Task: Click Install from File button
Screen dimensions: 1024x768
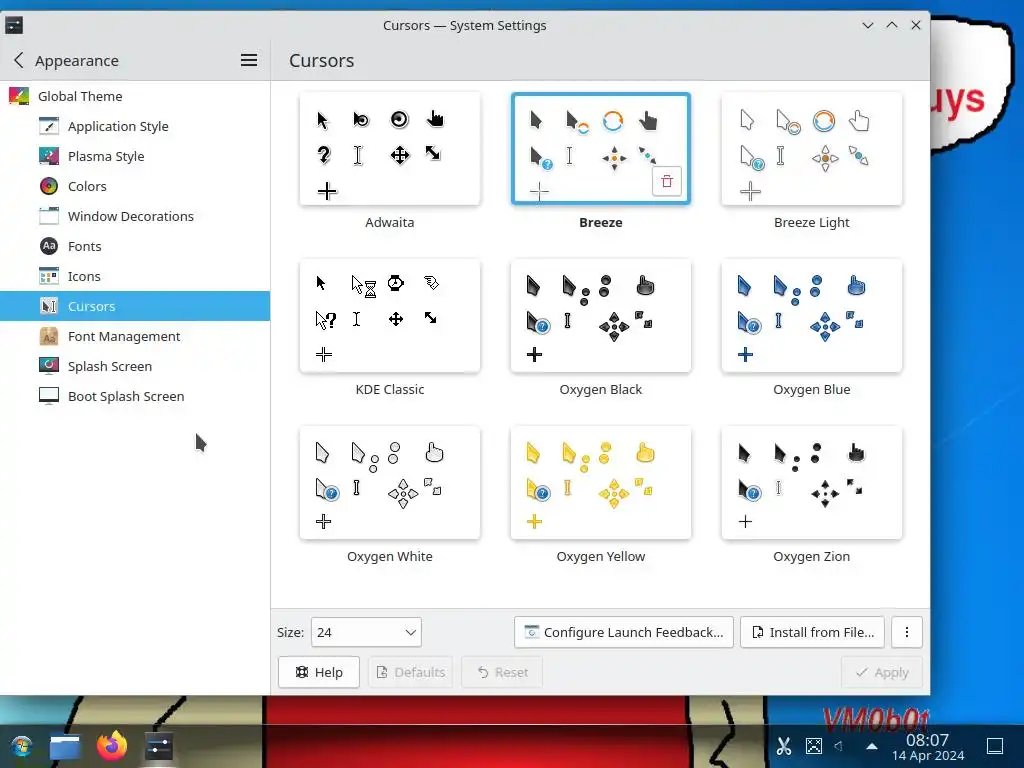Action: [x=812, y=632]
